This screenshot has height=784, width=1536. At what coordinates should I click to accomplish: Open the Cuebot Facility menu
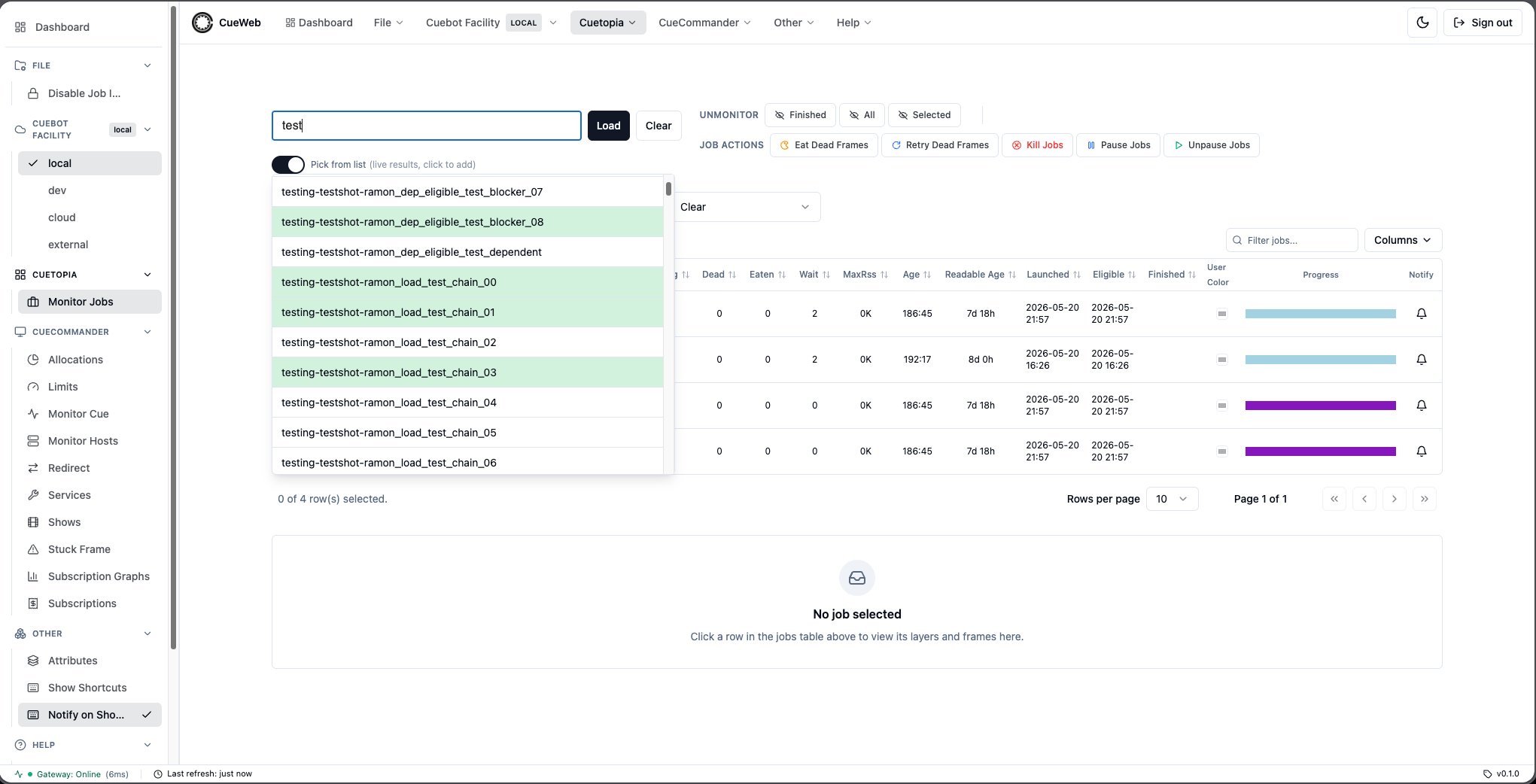click(491, 23)
